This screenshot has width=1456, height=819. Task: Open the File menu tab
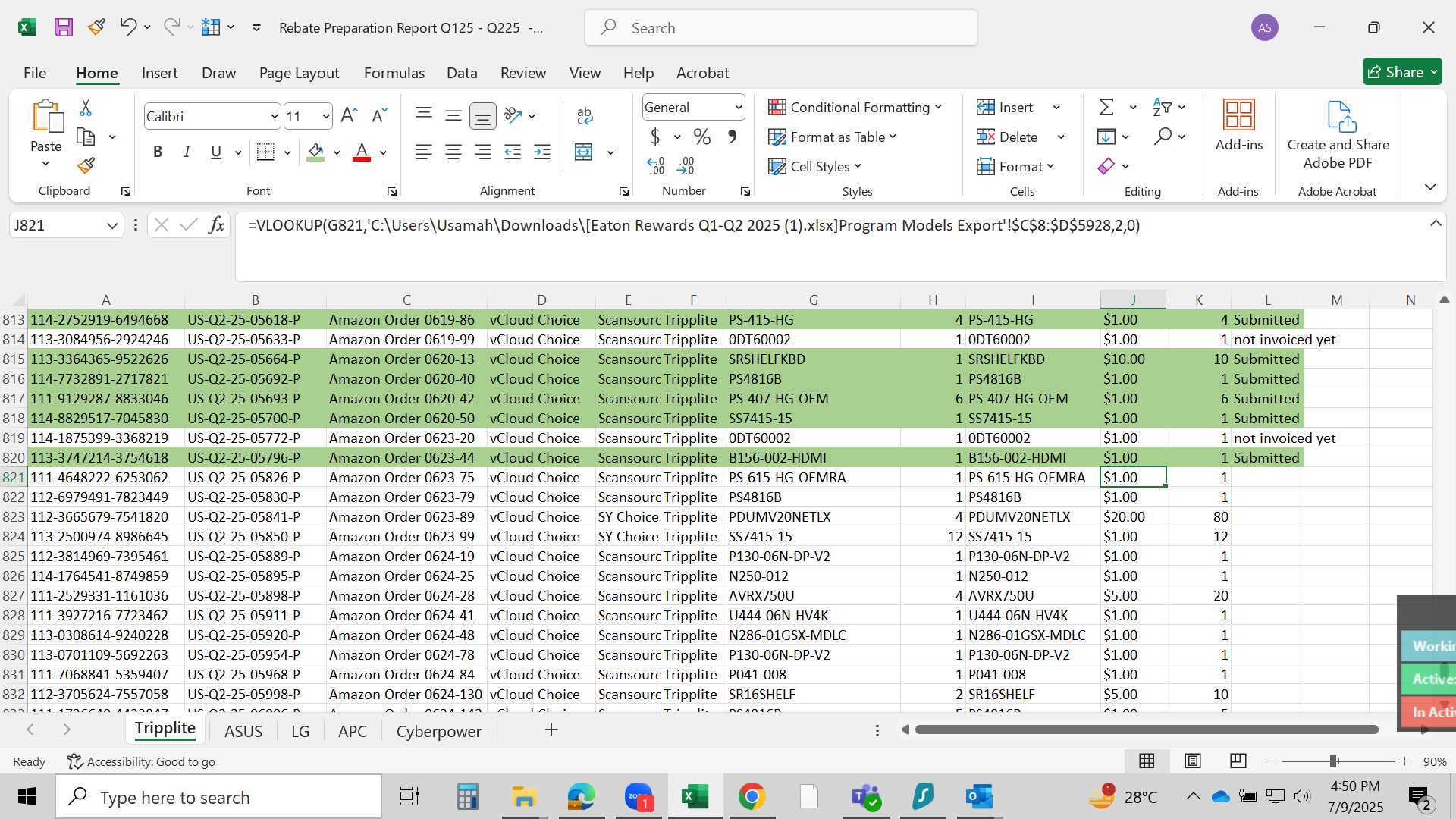[35, 73]
